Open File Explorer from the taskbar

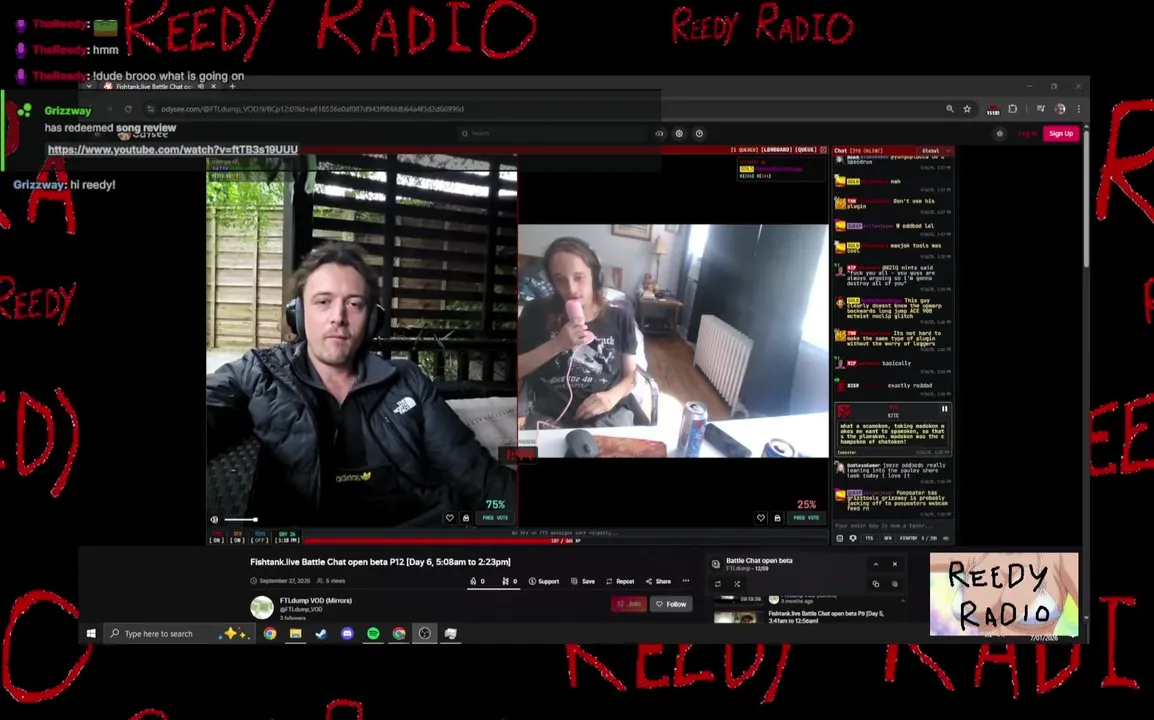(295, 633)
